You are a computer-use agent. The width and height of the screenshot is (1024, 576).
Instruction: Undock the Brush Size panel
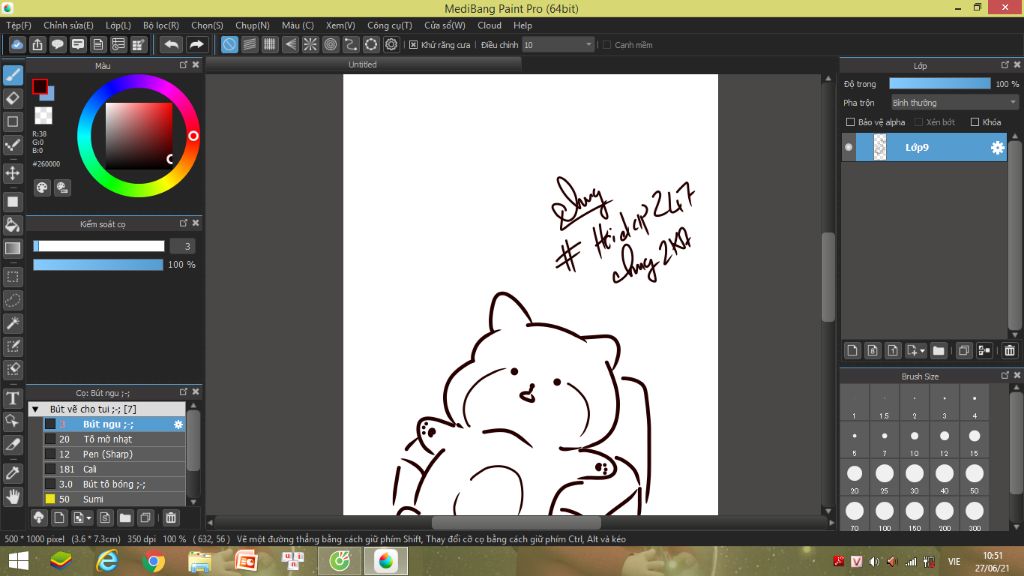[1005, 376]
